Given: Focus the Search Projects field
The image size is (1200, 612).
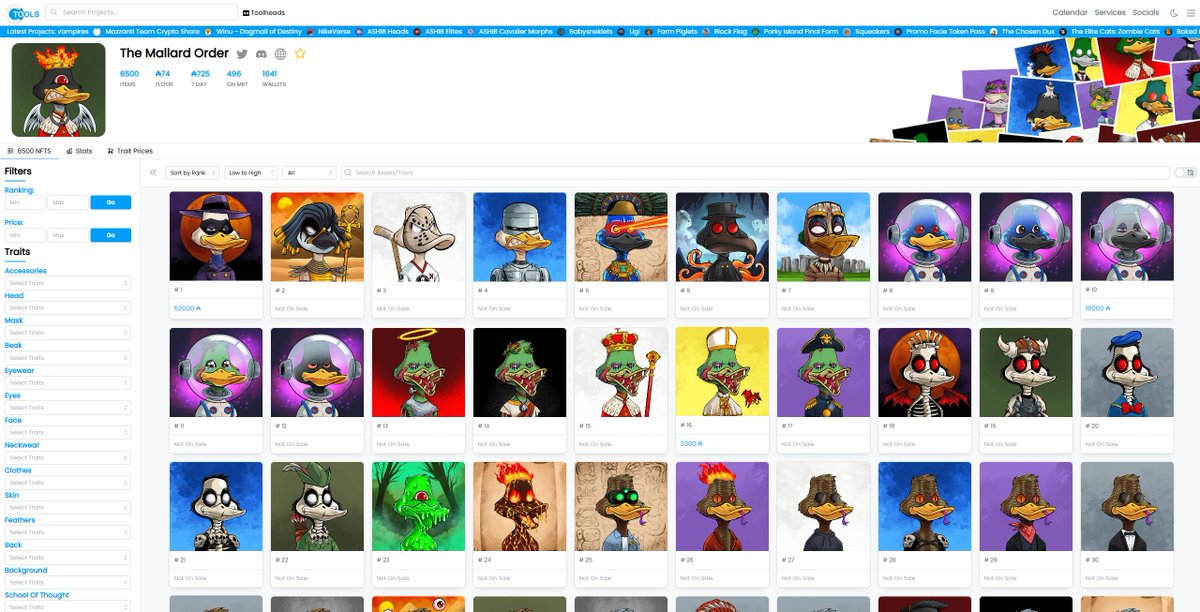Looking at the screenshot, I should [x=142, y=13].
